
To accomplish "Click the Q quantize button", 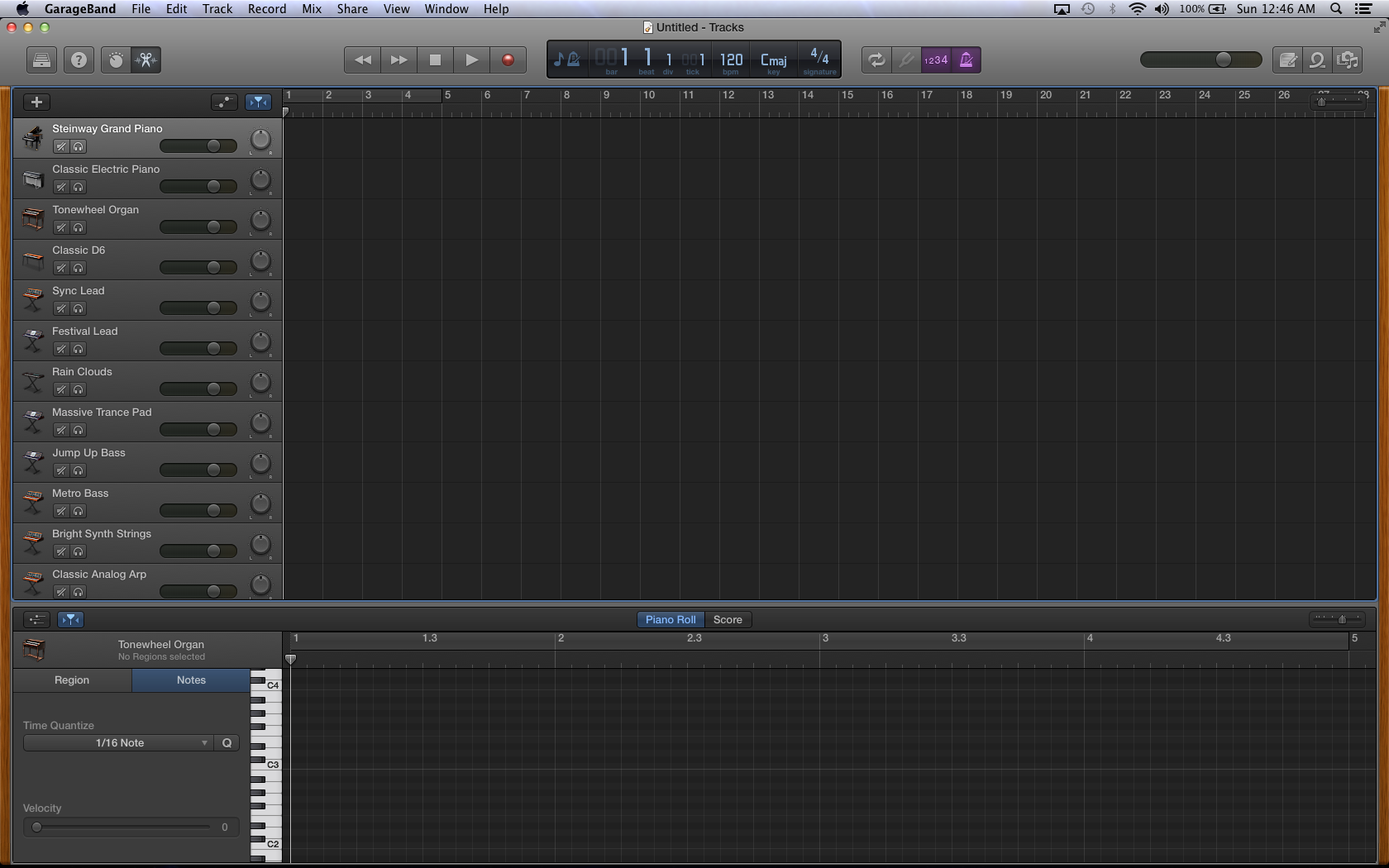I will [227, 743].
